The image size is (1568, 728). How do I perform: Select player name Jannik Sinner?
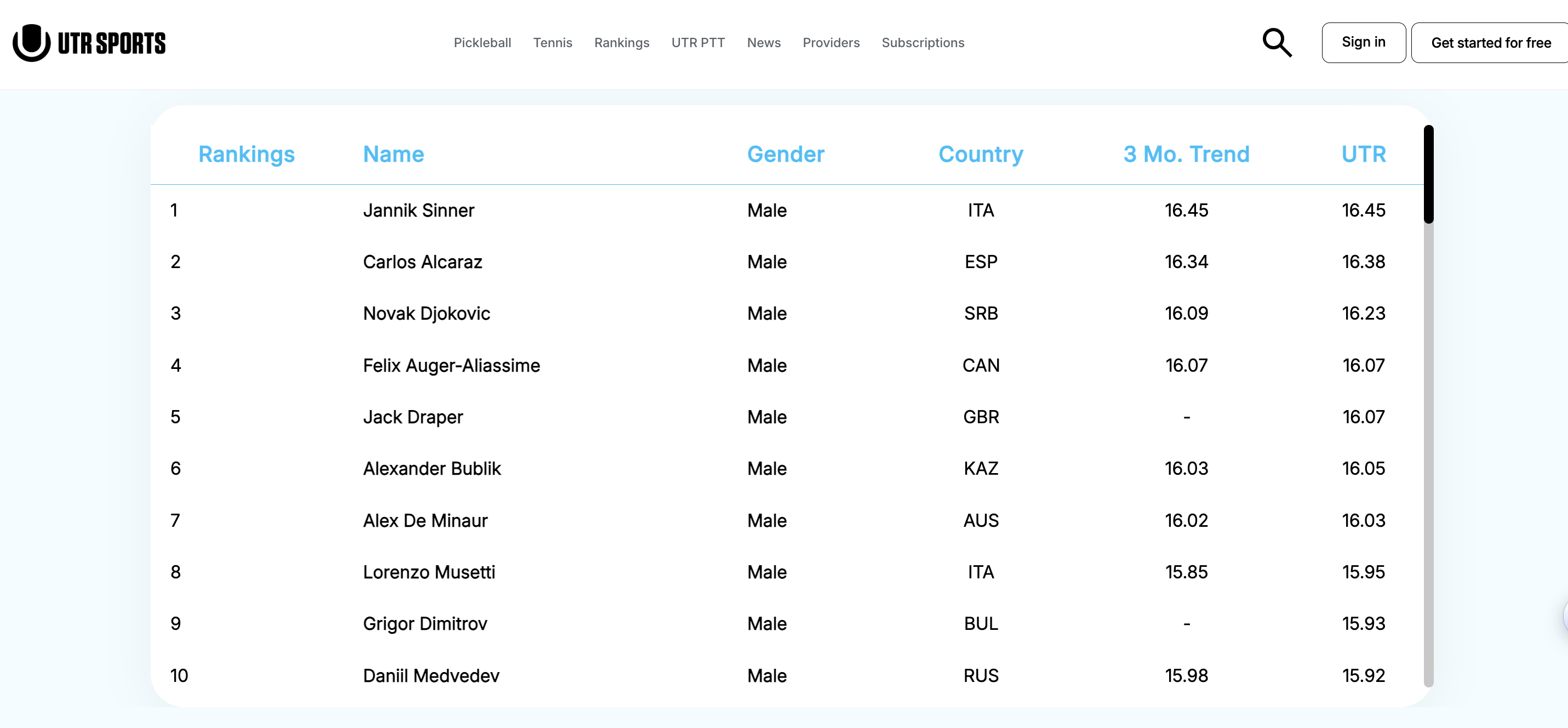(418, 210)
